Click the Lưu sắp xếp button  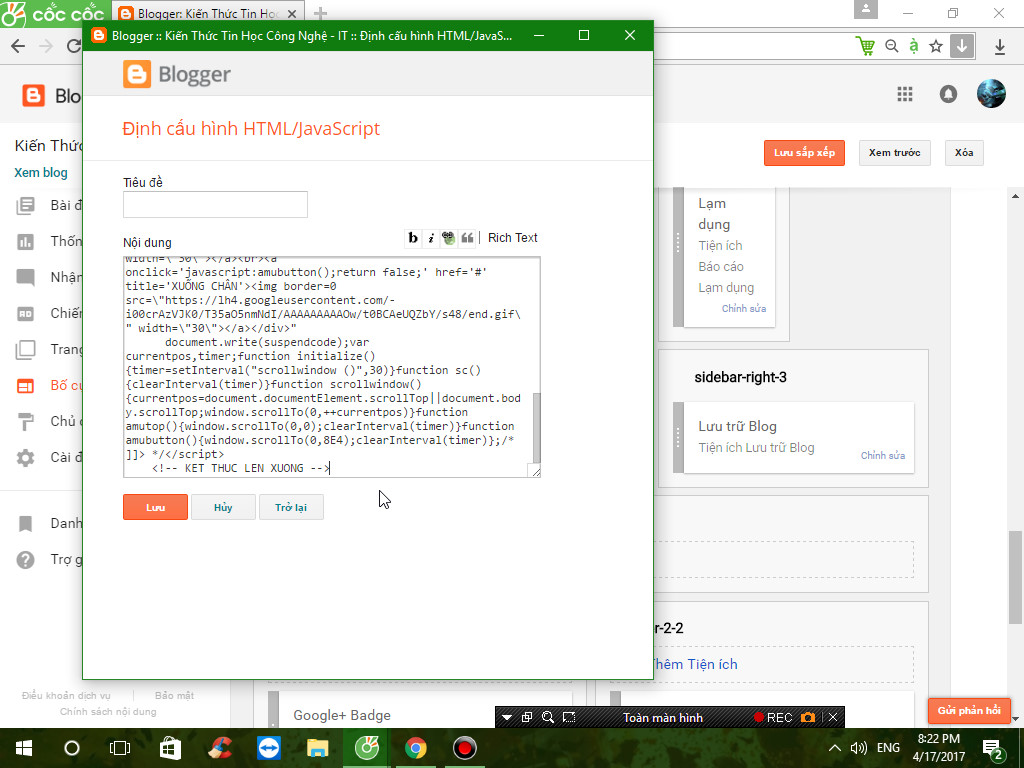click(805, 153)
